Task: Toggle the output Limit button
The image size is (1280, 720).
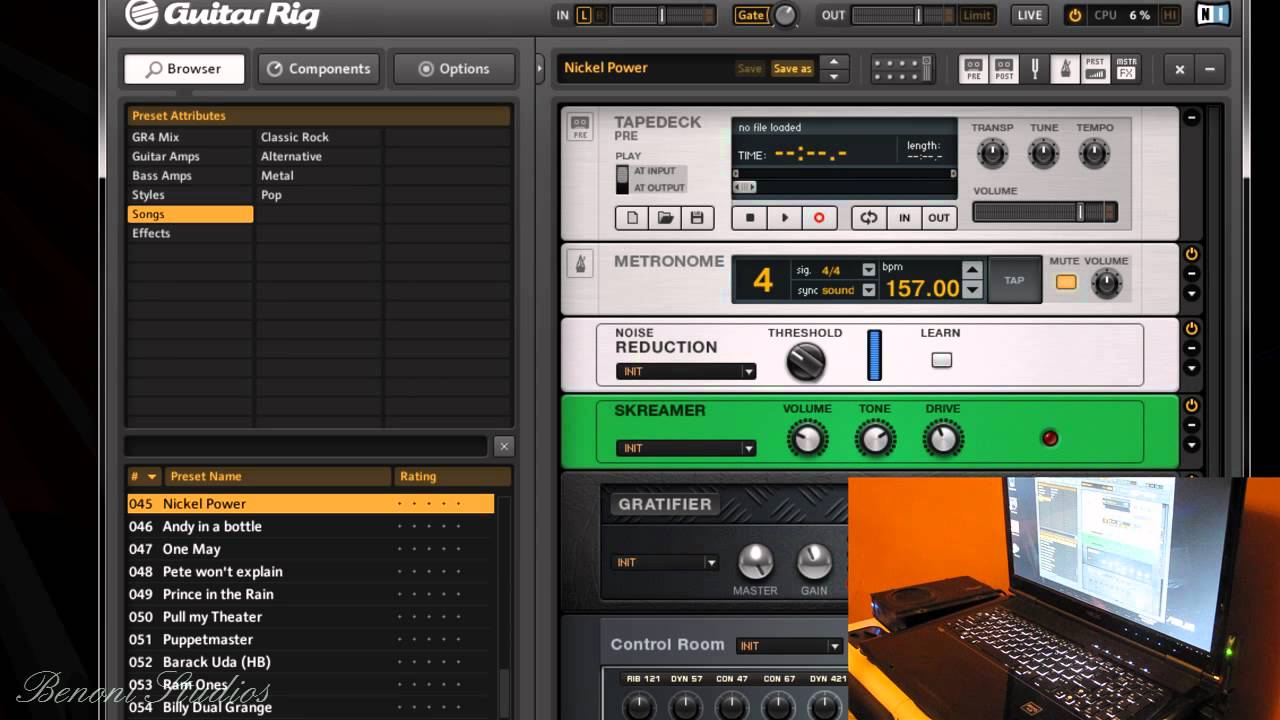Action: [x=977, y=15]
